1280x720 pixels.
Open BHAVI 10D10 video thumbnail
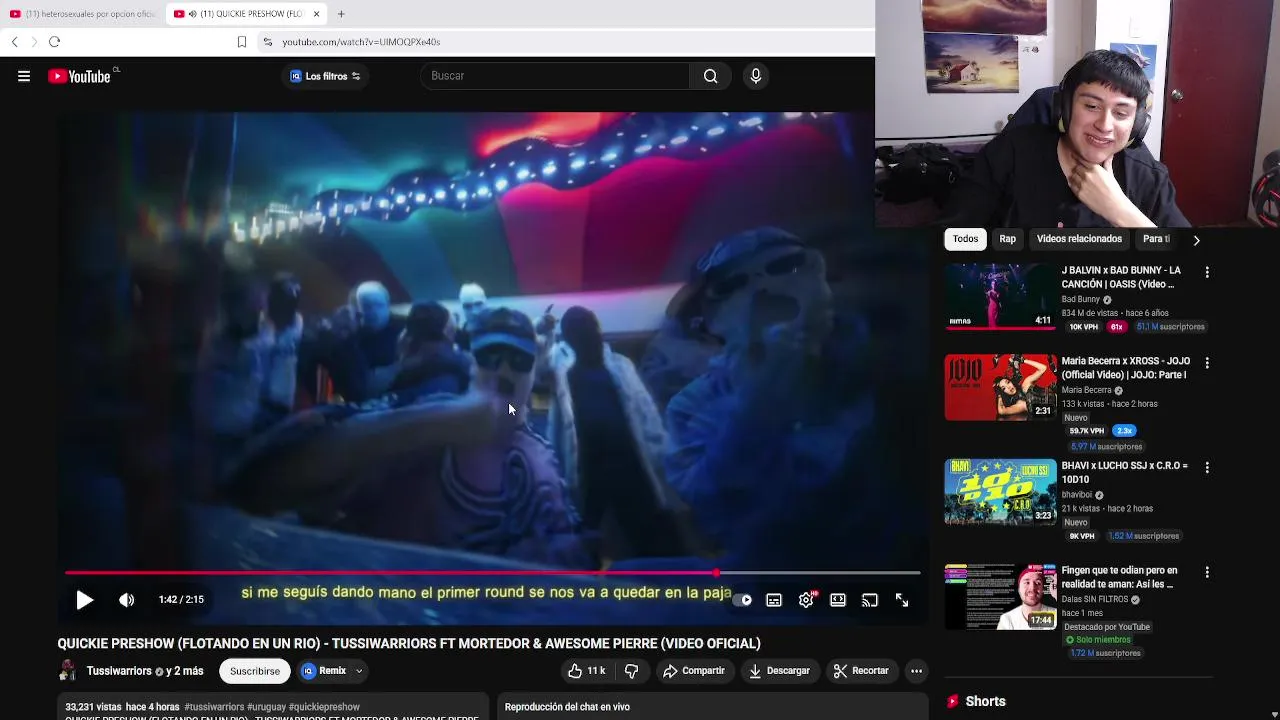[1000, 491]
